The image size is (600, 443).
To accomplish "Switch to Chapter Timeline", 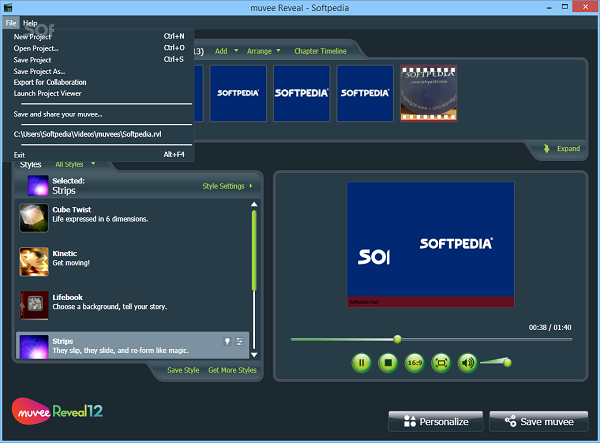I will point(320,51).
